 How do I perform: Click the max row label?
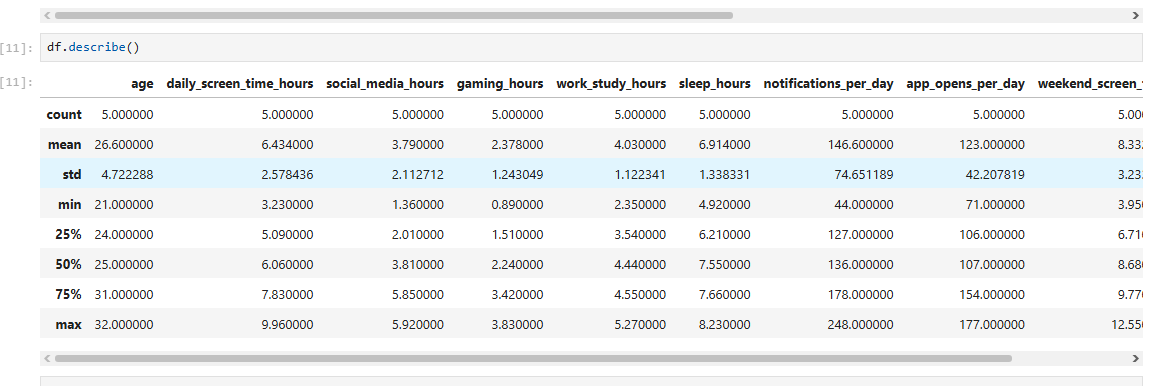(68, 324)
